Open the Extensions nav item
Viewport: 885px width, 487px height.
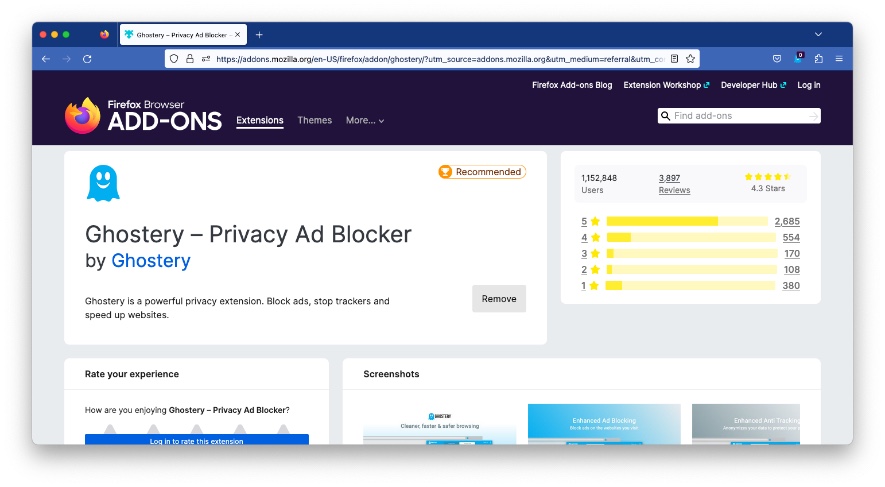pyautogui.click(x=260, y=120)
